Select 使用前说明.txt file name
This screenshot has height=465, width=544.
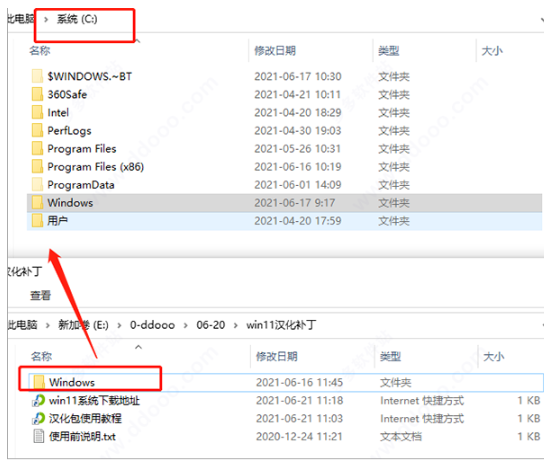(x=83, y=437)
